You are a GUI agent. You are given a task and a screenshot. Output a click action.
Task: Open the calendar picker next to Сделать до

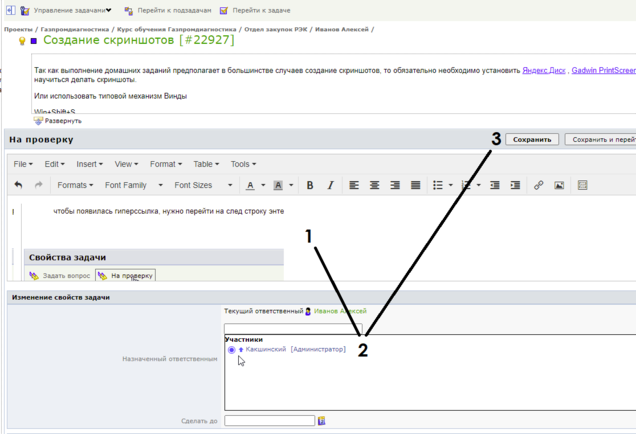point(322,421)
